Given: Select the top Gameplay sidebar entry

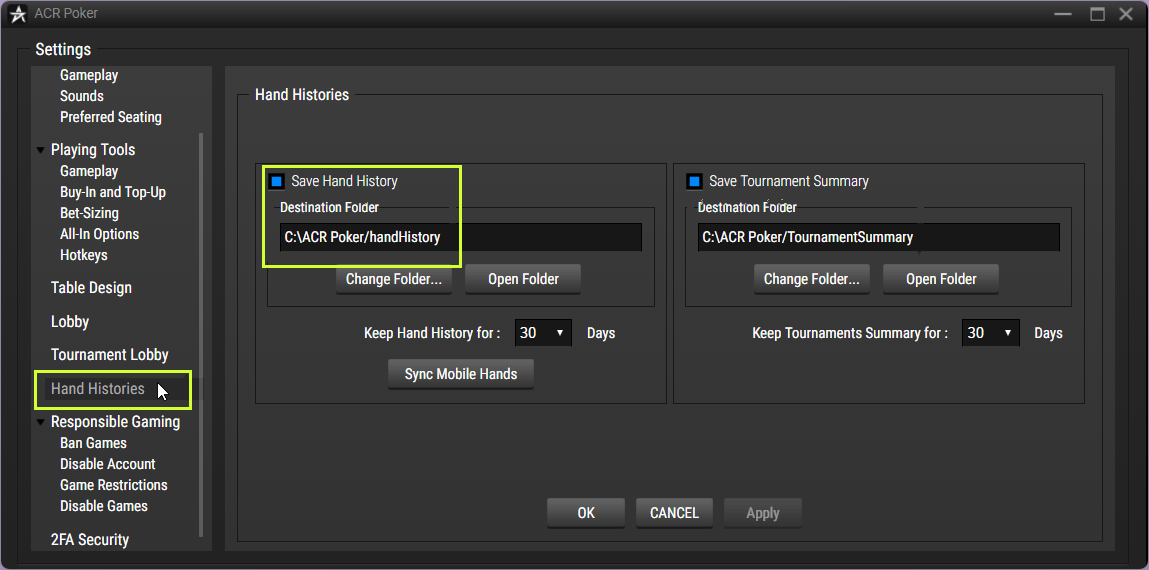Looking at the screenshot, I should click(89, 75).
